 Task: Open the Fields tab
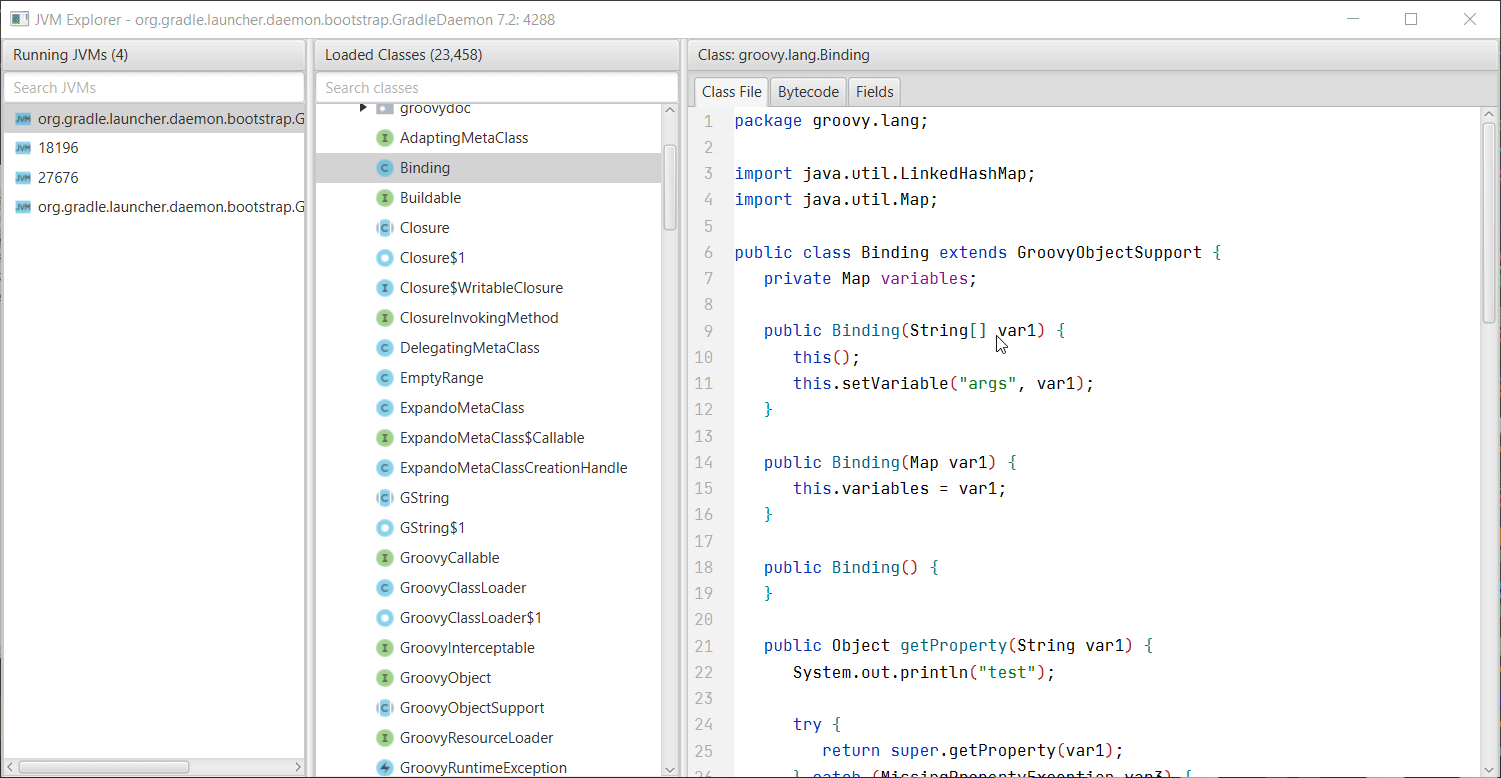pos(875,92)
